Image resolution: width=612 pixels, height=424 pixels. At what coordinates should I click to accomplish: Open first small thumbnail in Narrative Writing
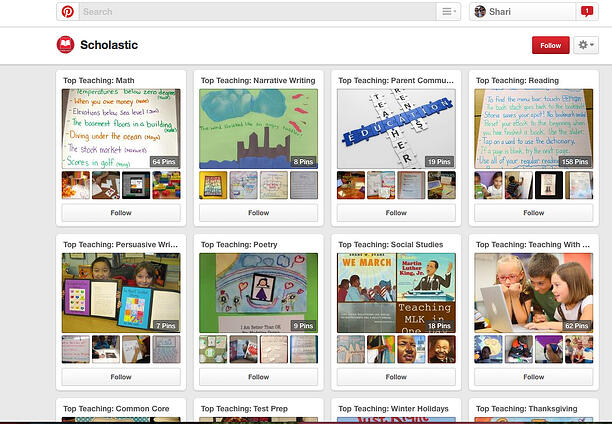coord(213,185)
